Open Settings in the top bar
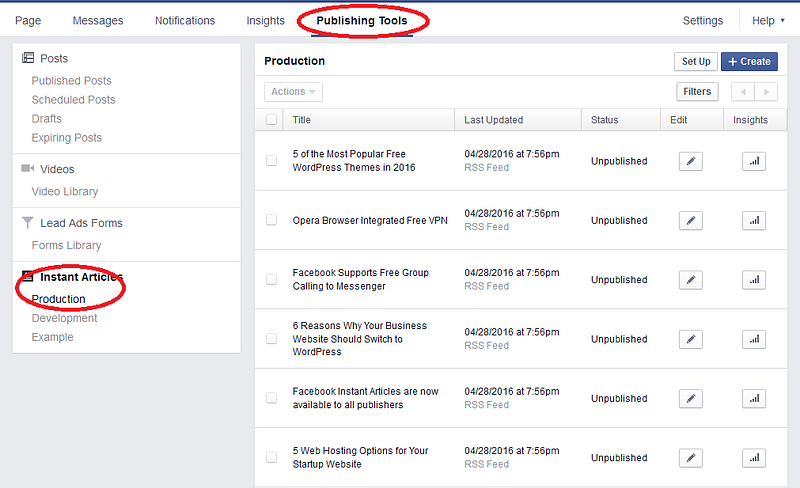 [703, 20]
